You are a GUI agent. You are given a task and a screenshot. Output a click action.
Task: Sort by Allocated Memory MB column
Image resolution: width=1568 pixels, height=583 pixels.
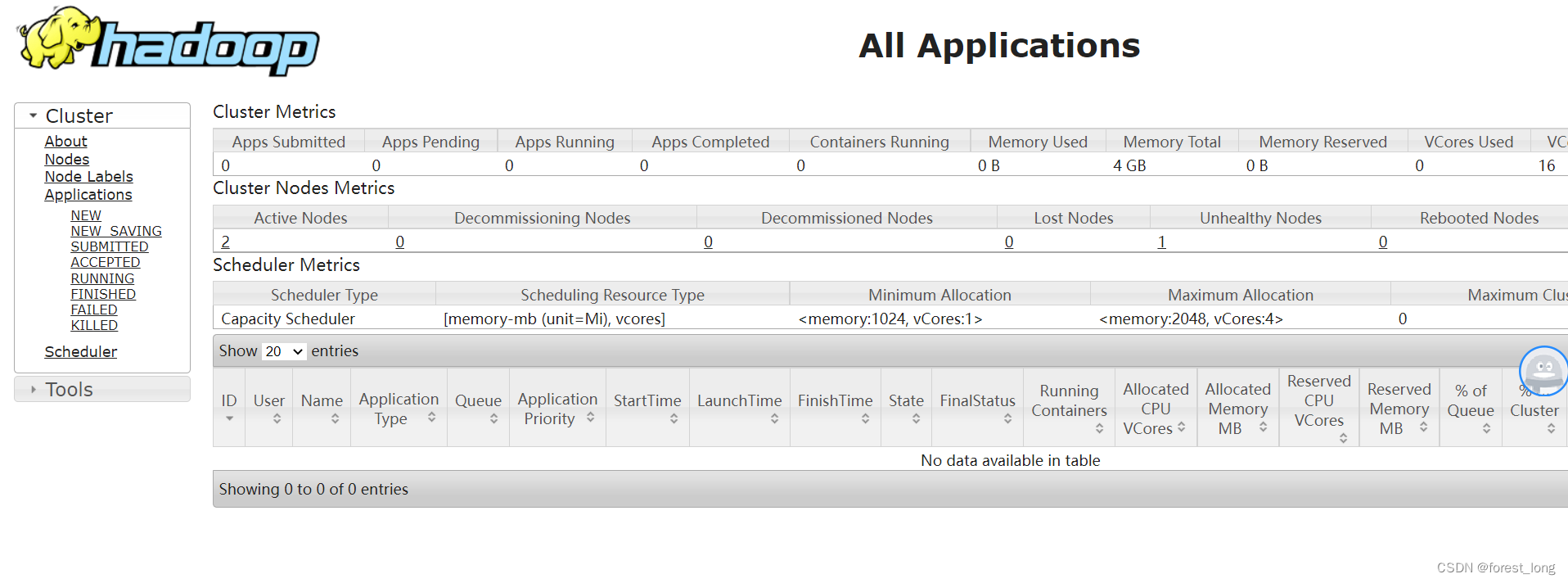(x=1237, y=407)
